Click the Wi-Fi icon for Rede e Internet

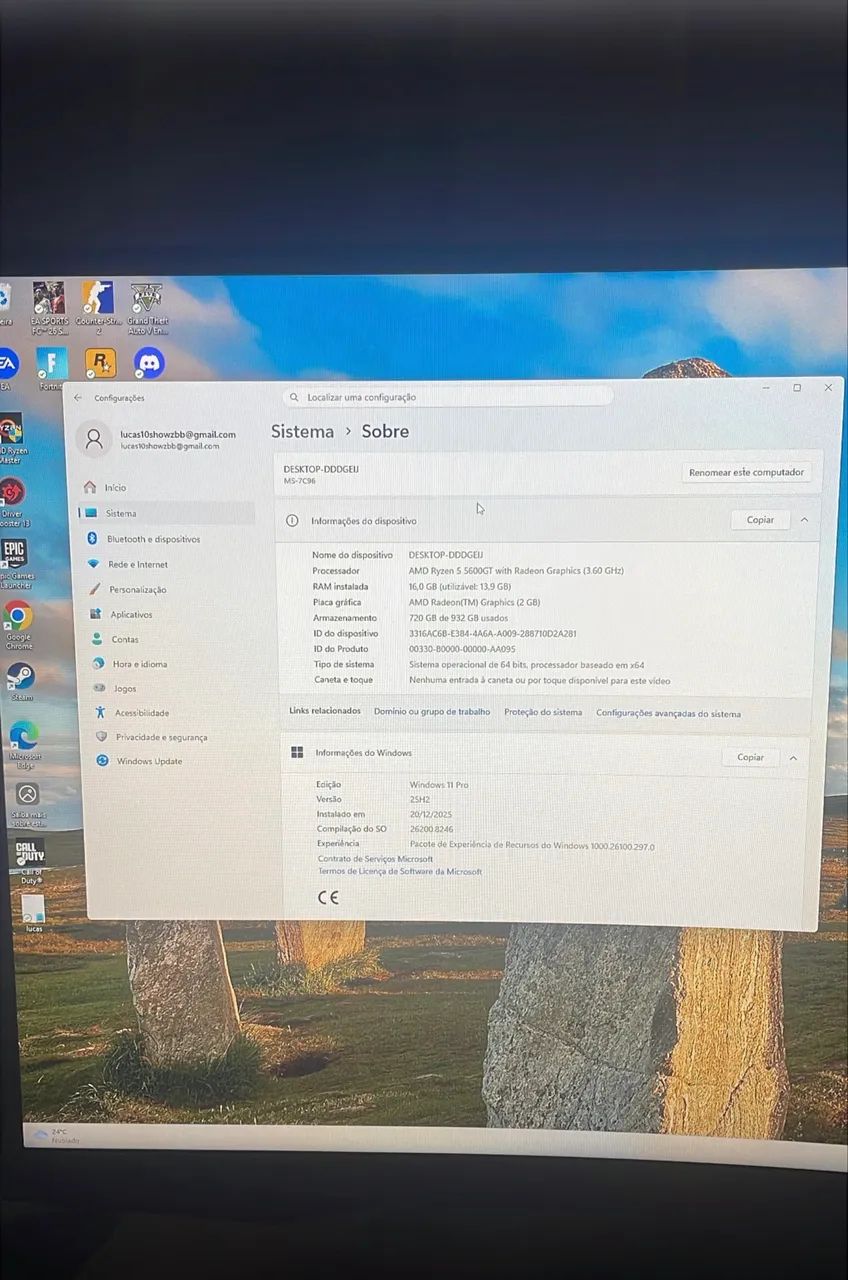coord(93,564)
